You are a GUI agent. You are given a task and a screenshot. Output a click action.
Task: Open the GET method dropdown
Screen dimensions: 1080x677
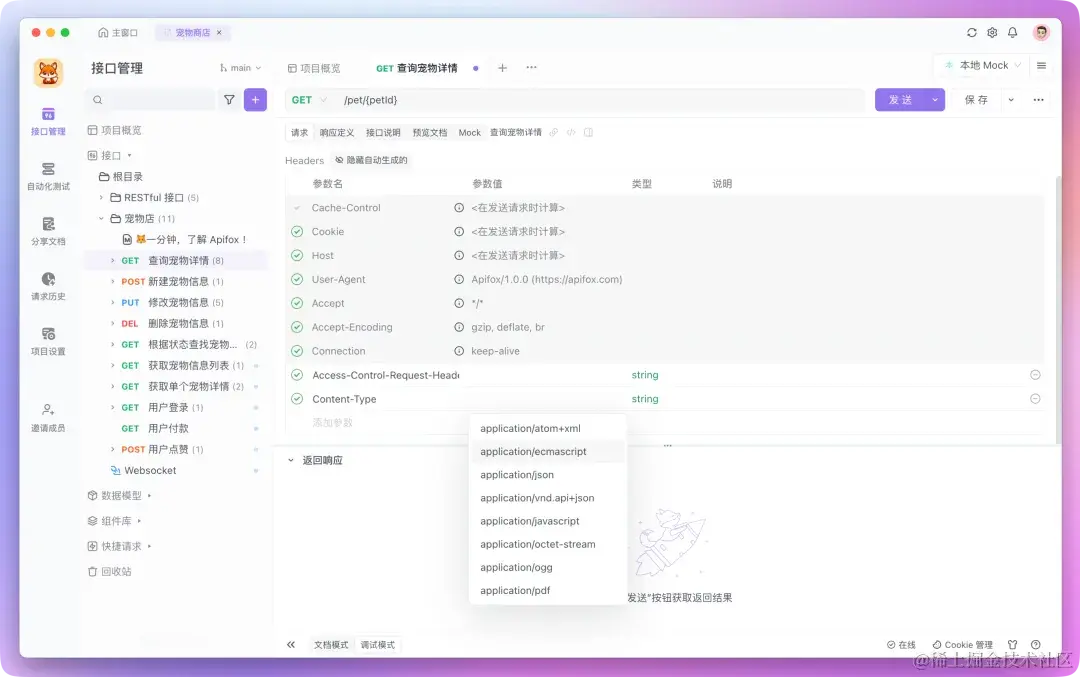click(306, 100)
